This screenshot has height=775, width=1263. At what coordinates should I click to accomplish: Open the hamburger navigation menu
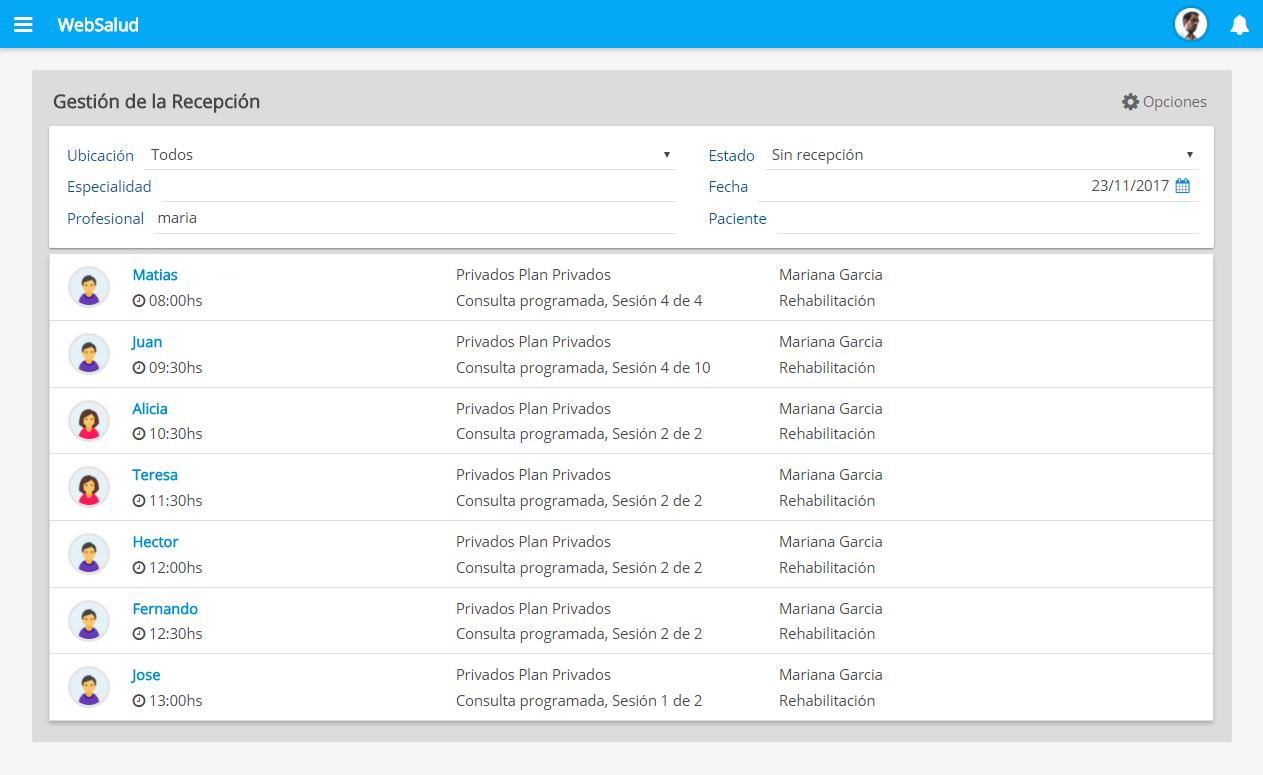pos(23,25)
